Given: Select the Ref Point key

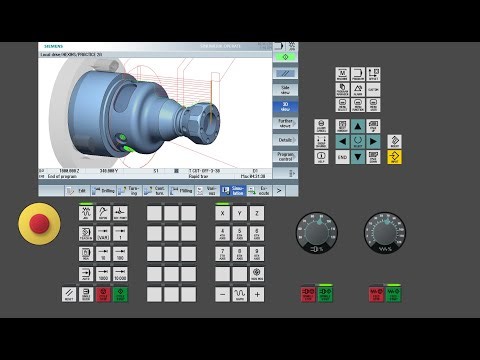Looking at the screenshot, I should click(x=120, y=213).
